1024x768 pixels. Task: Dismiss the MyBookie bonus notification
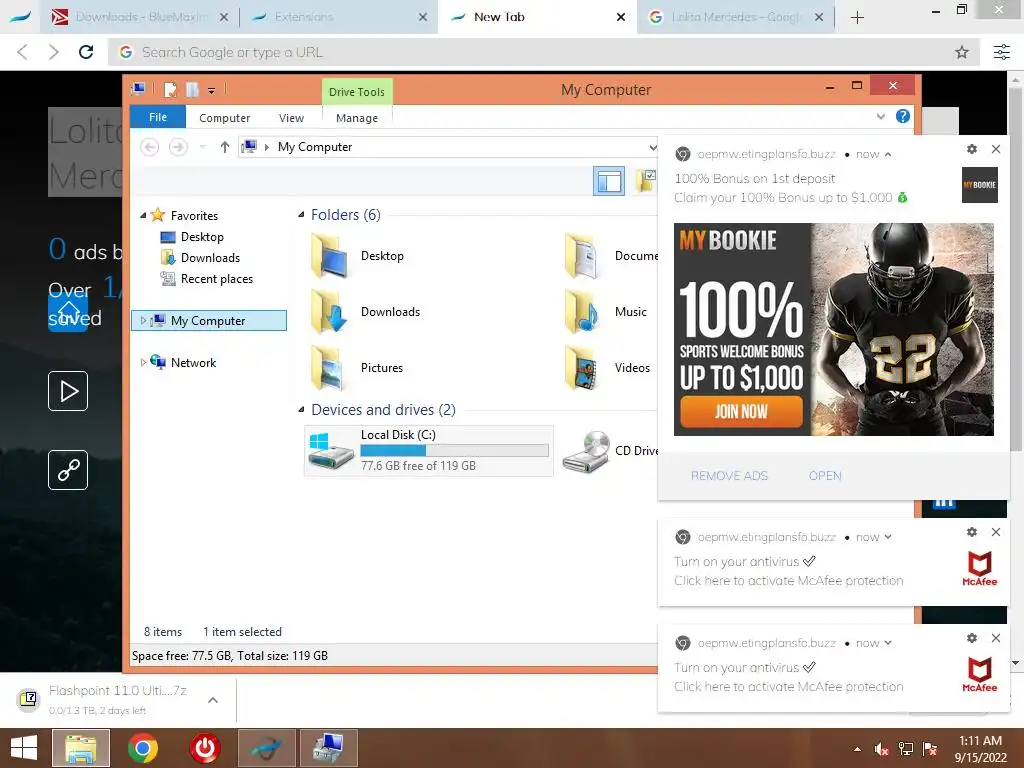pyautogui.click(x=996, y=149)
